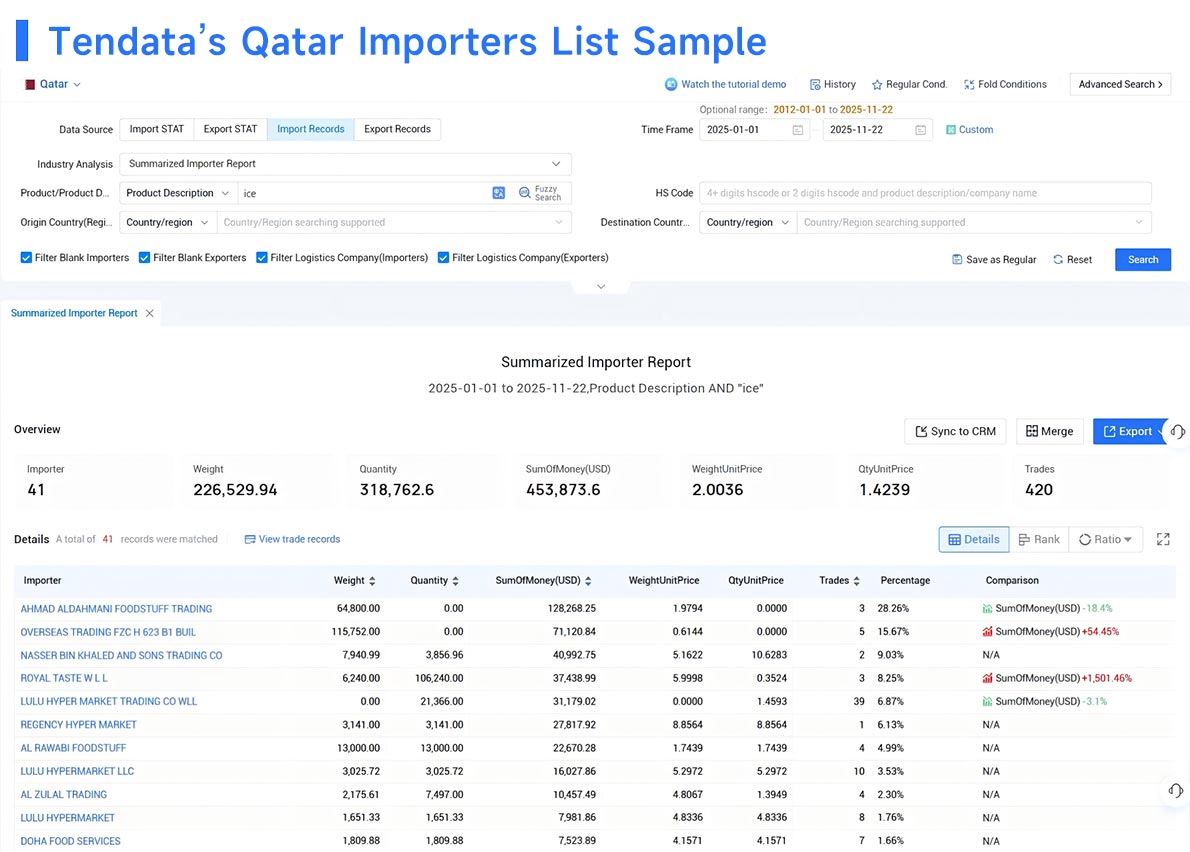1190x852 pixels.
Task: Open REGENCY HYPER MARKET importer link
Action: coord(78,725)
